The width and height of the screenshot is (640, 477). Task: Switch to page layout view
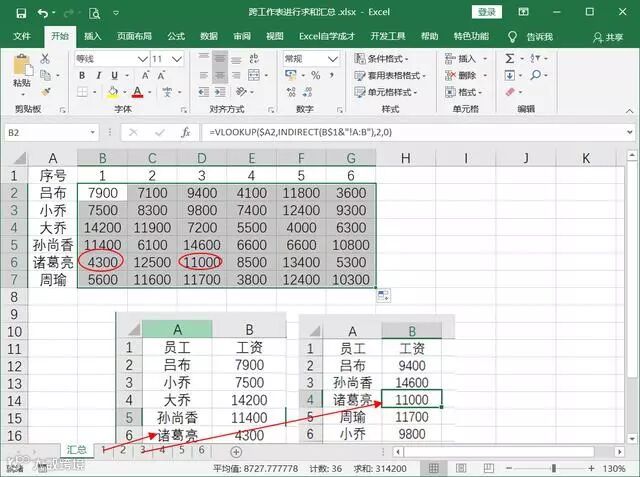coord(461,468)
